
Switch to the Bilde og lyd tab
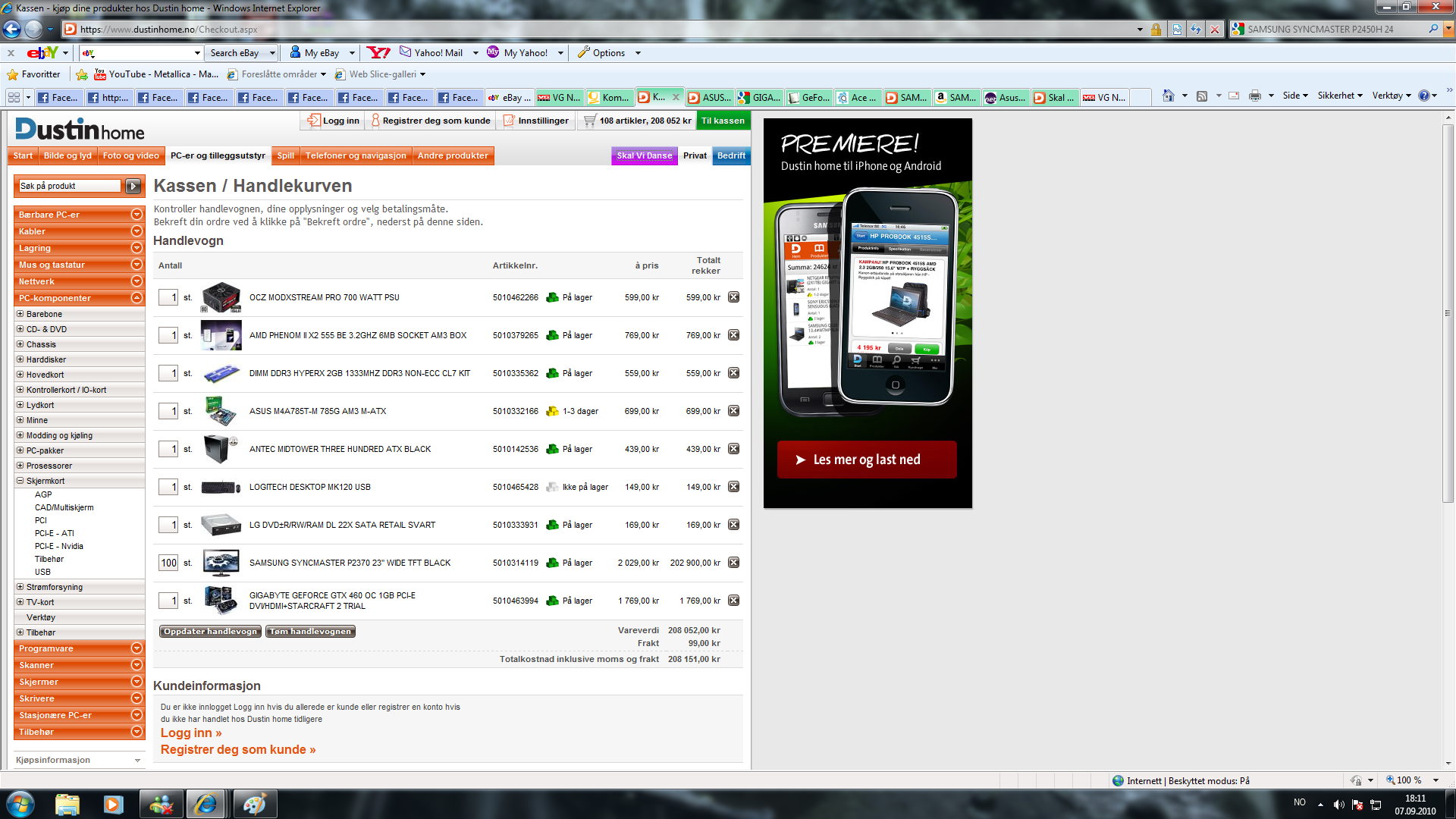tap(67, 155)
